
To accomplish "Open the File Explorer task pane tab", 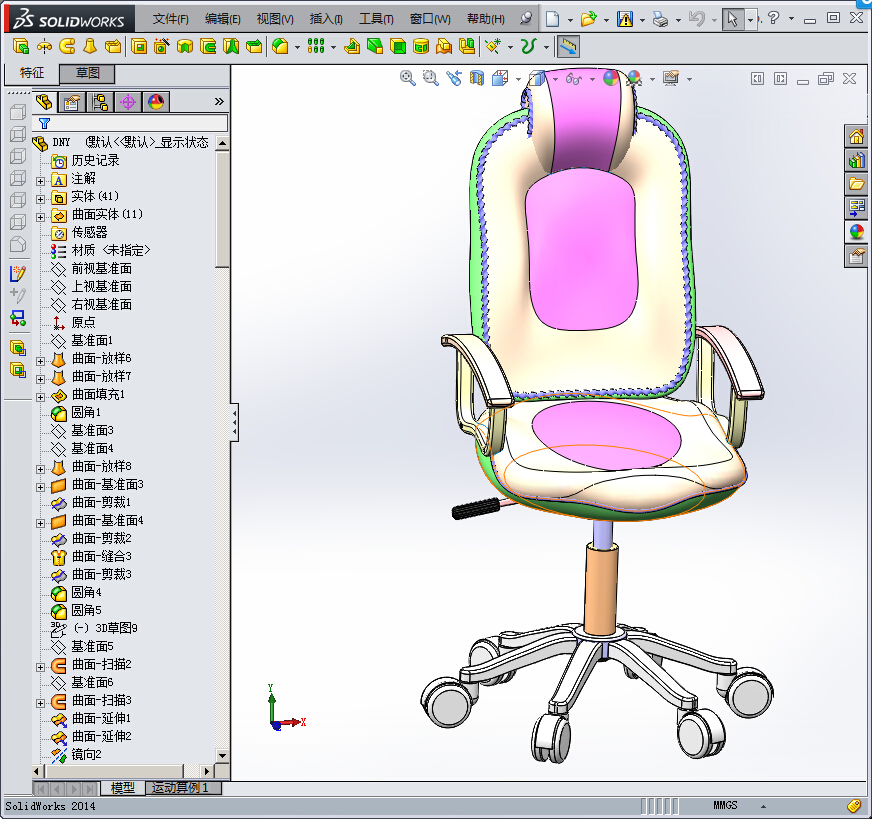I will click(x=856, y=184).
